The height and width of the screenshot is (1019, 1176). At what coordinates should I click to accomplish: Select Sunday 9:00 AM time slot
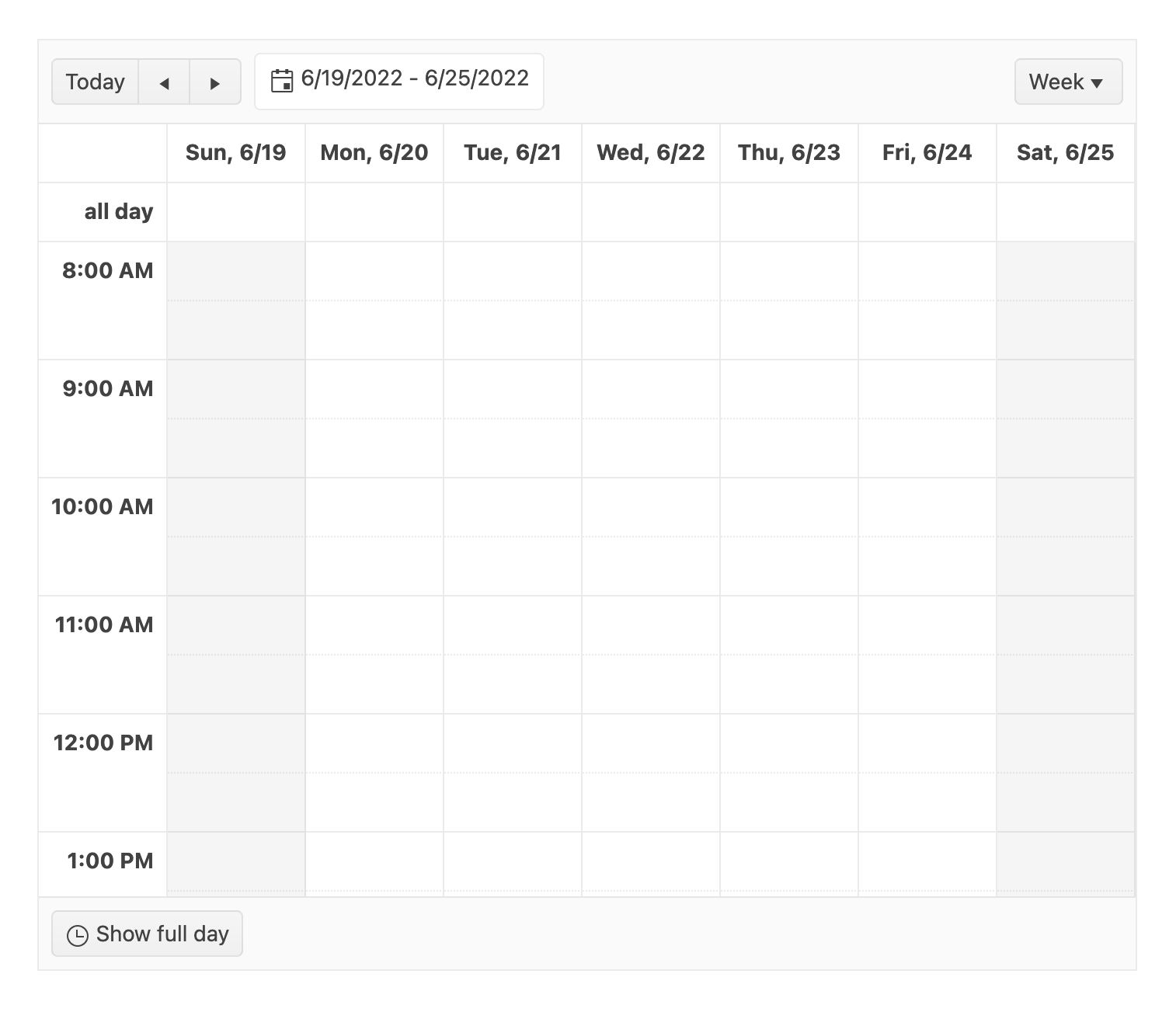(x=236, y=389)
